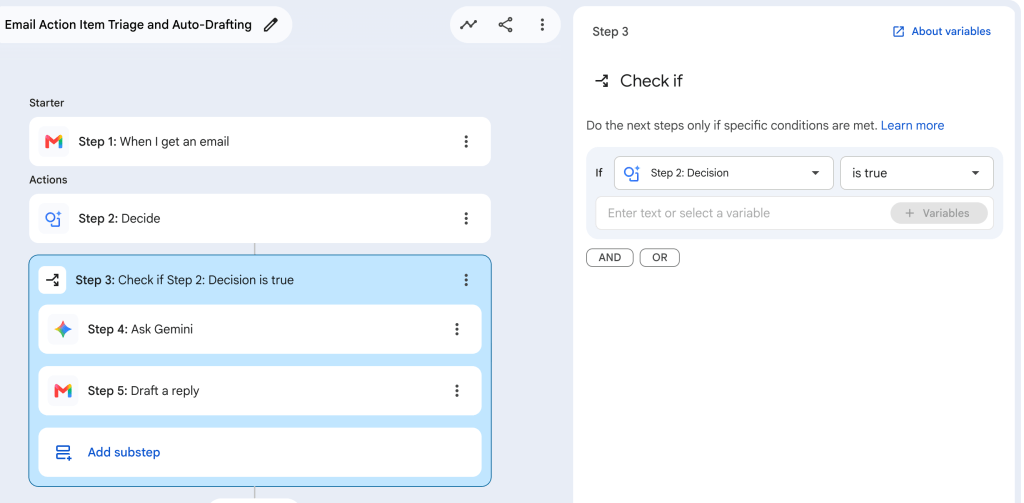The image size is (1024, 503).
Task: Open Step 5 three-dot options menu
Action: (x=457, y=391)
